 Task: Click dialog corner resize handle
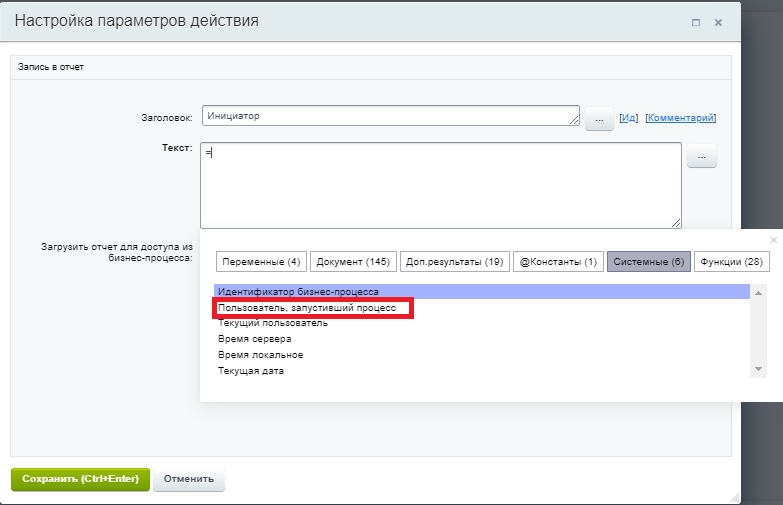(735, 498)
